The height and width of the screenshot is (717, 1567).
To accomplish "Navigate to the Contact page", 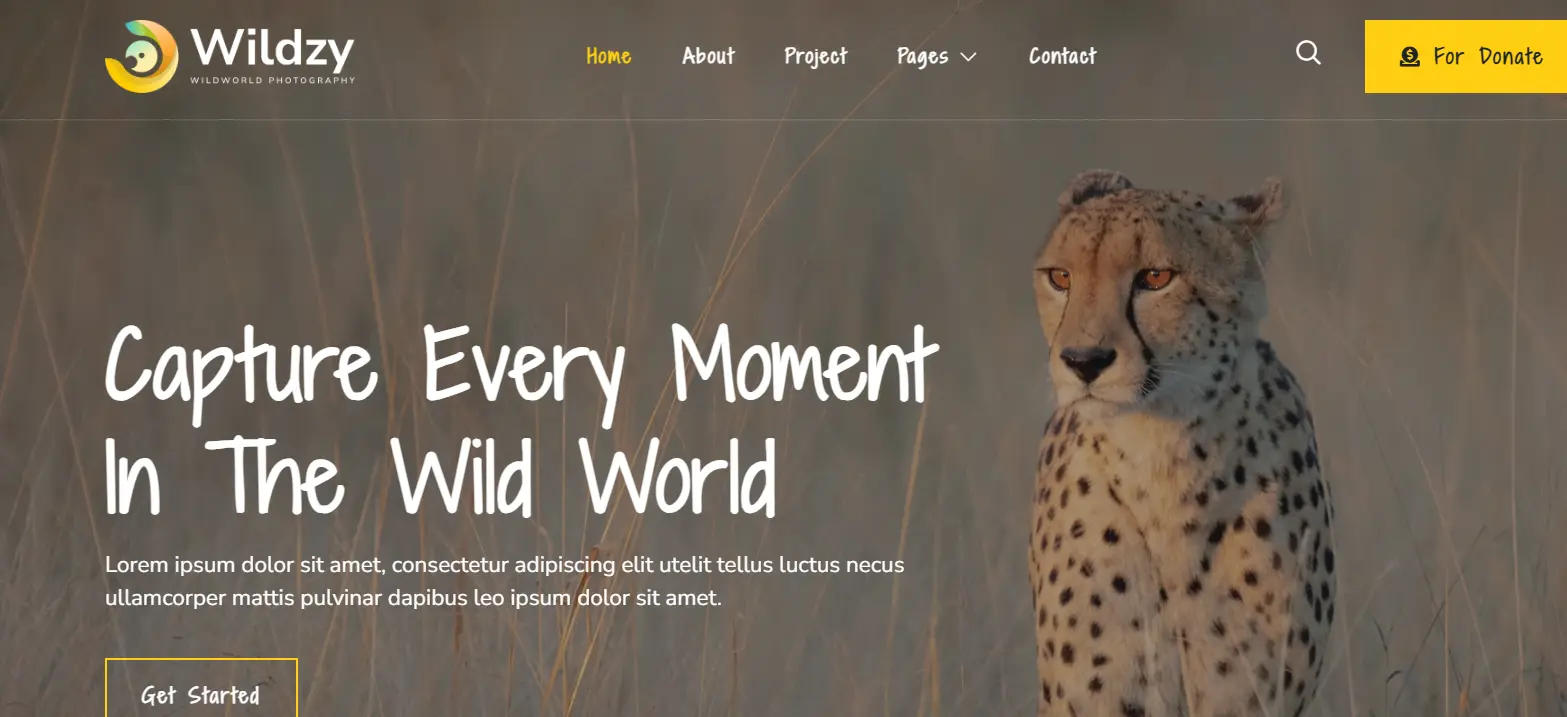I will (x=1062, y=56).
